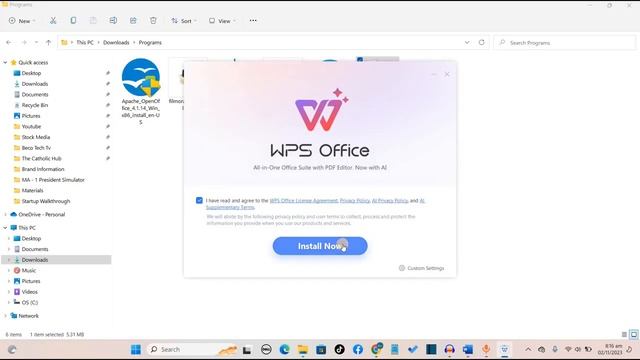Open the Startup Walkthrough folder
This screenshot has height=360, width=640.
[46, 201]
